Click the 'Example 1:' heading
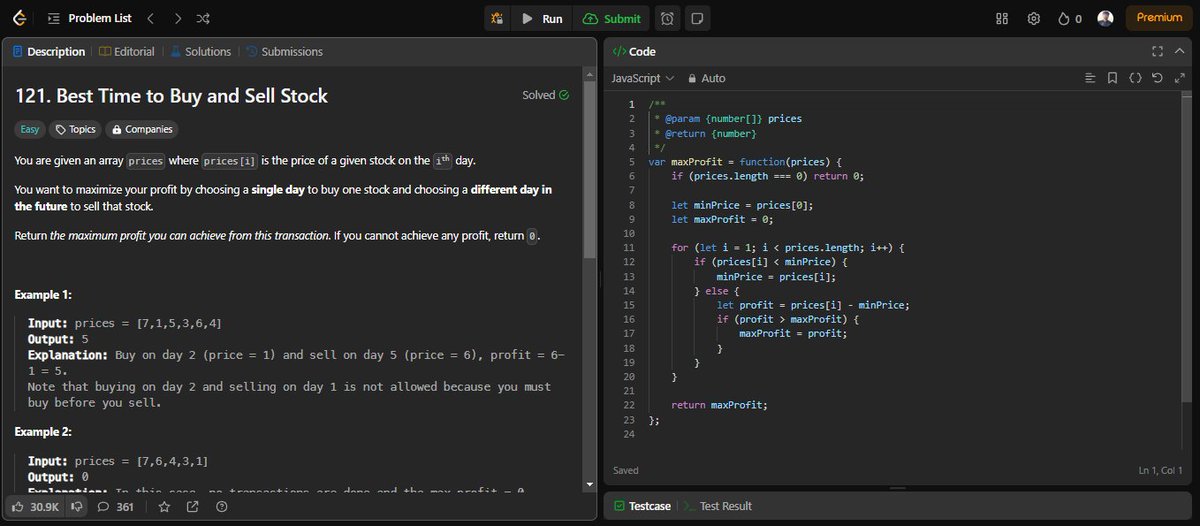1200x526 pixels. tap(43, 295)
